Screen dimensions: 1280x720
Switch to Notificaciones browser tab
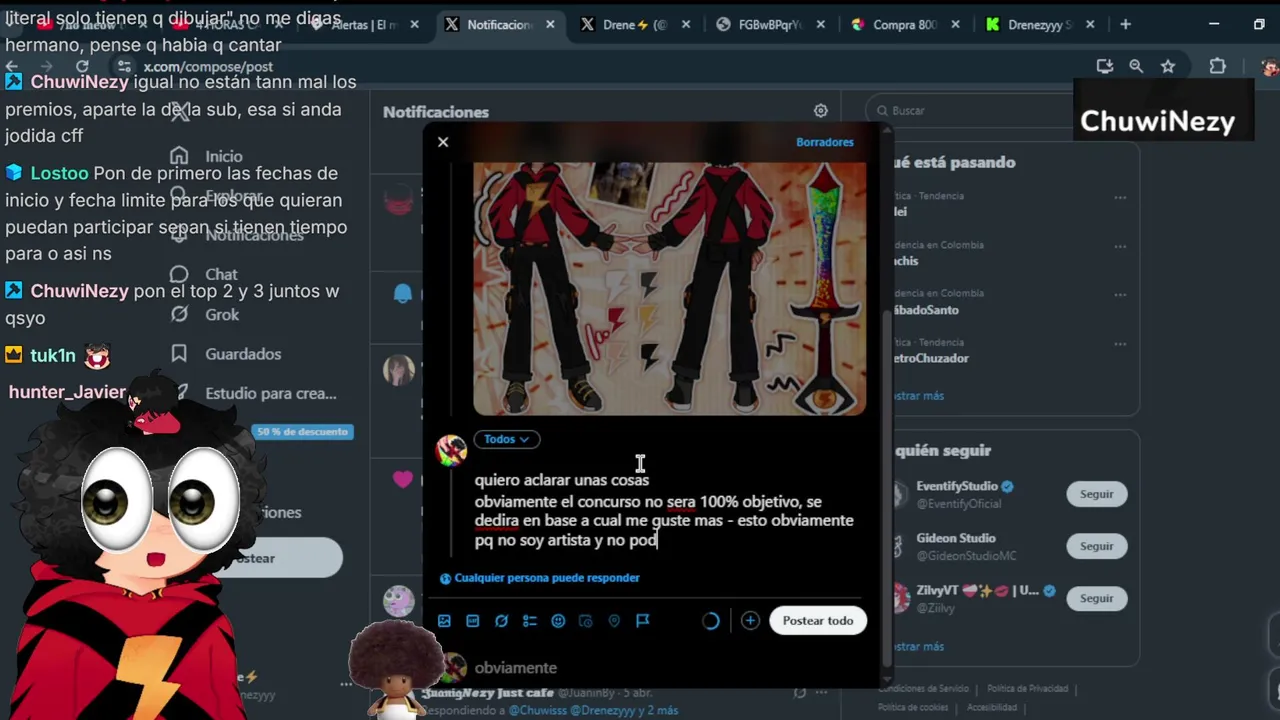point(500,25)
